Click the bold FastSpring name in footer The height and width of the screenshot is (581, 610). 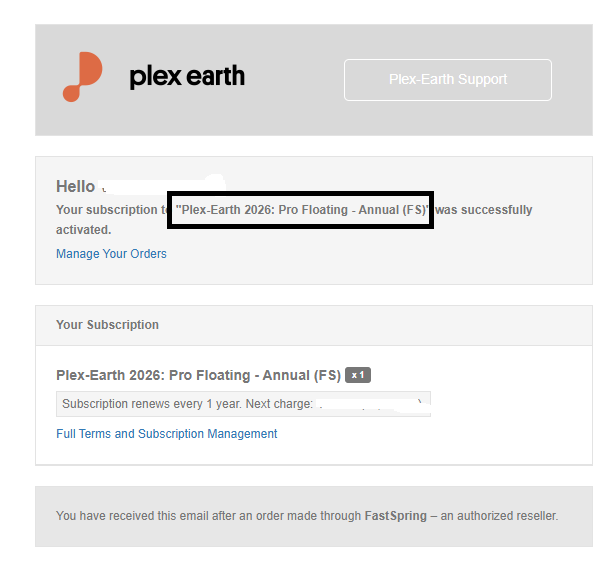396,516
